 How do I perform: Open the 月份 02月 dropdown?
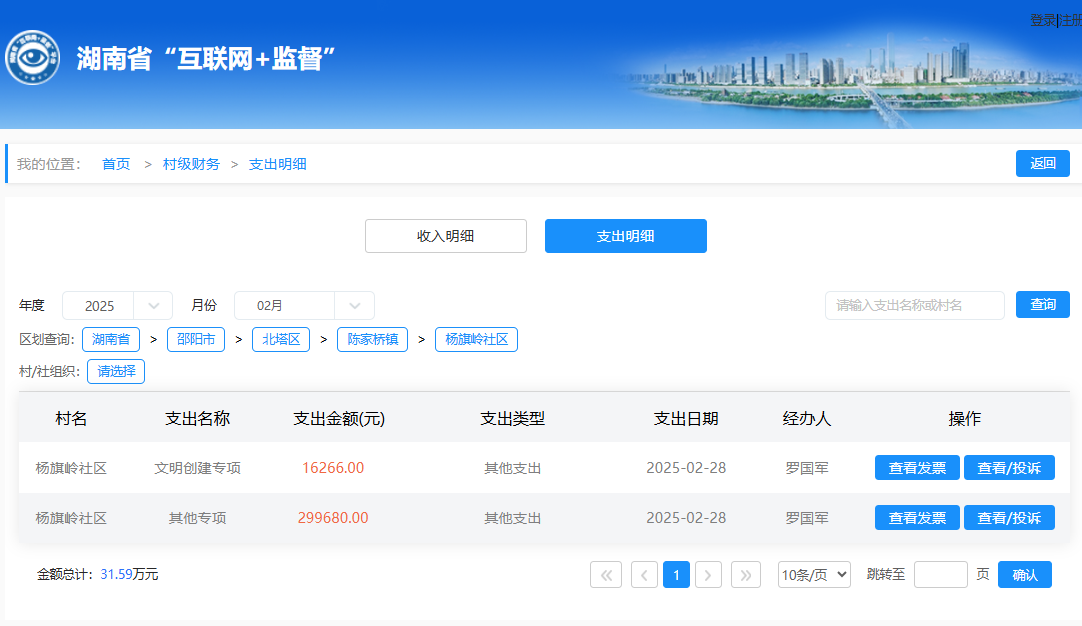click(x=304, y=306)
